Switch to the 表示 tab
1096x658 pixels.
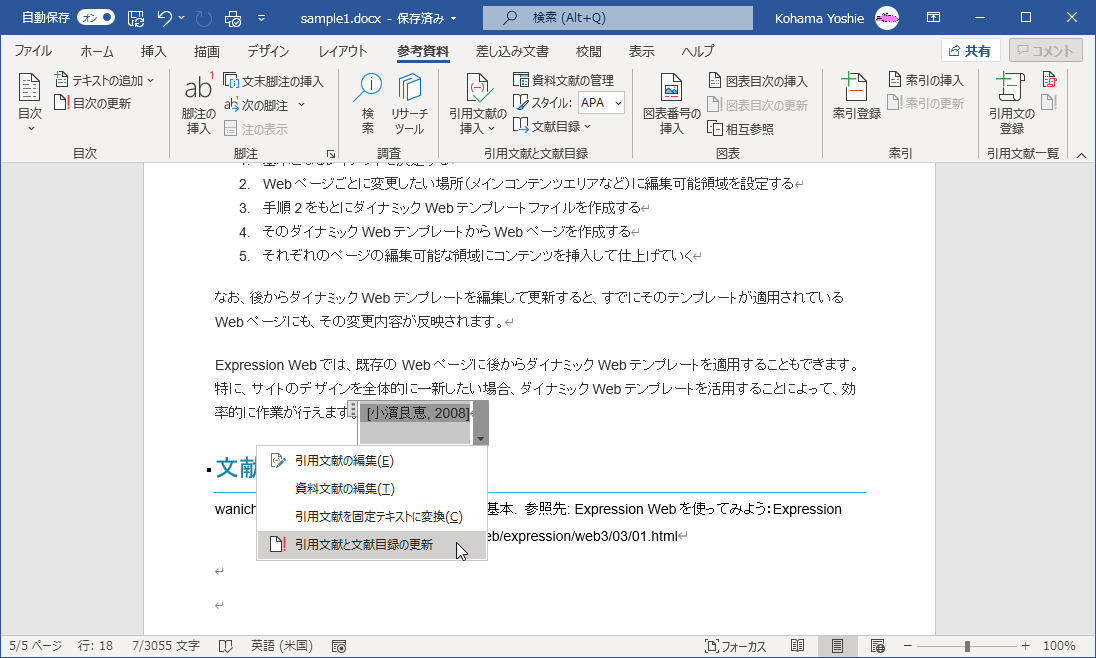641,51
